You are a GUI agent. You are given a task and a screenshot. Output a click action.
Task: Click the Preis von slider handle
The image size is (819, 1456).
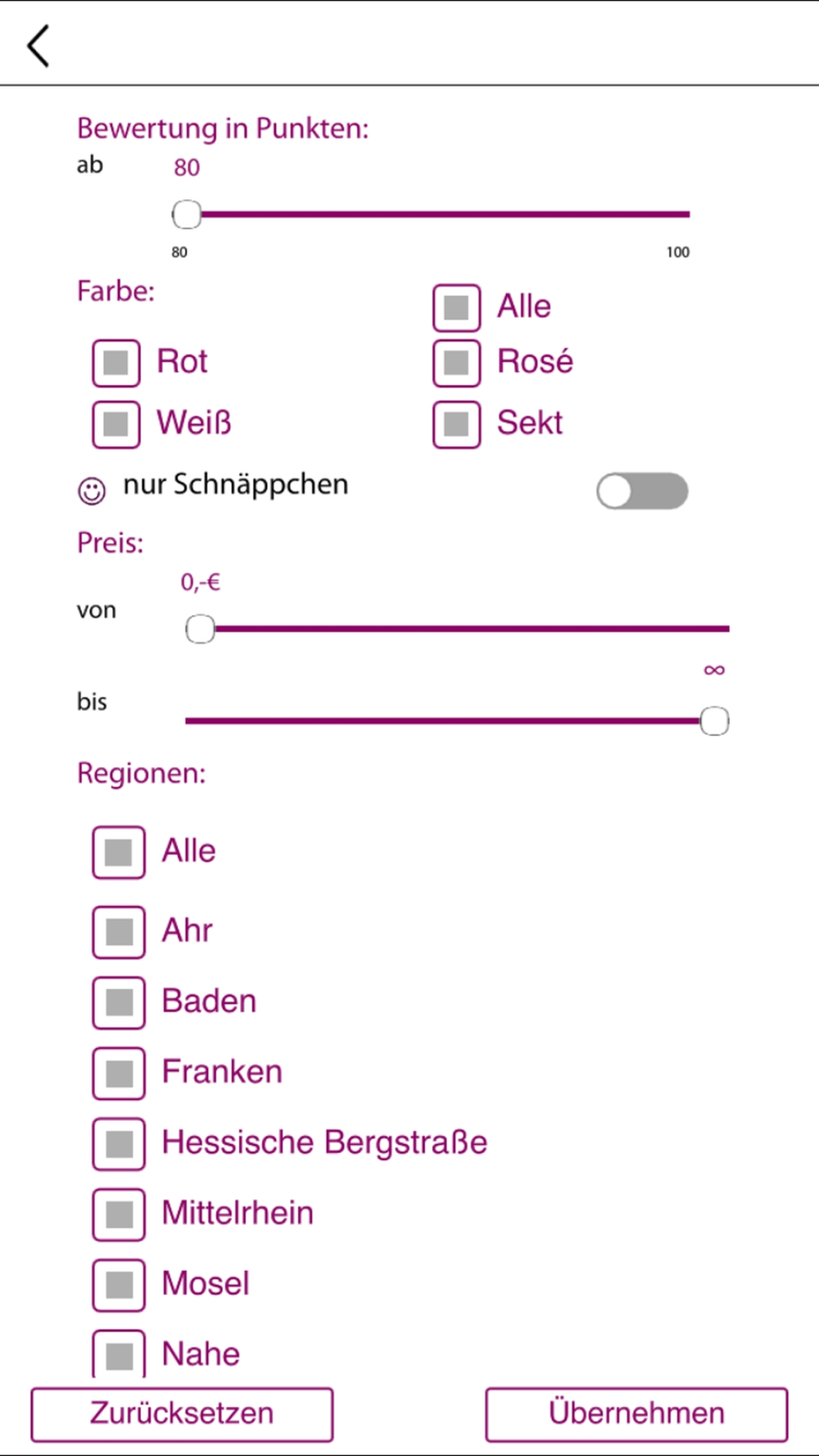pos(200,629)
